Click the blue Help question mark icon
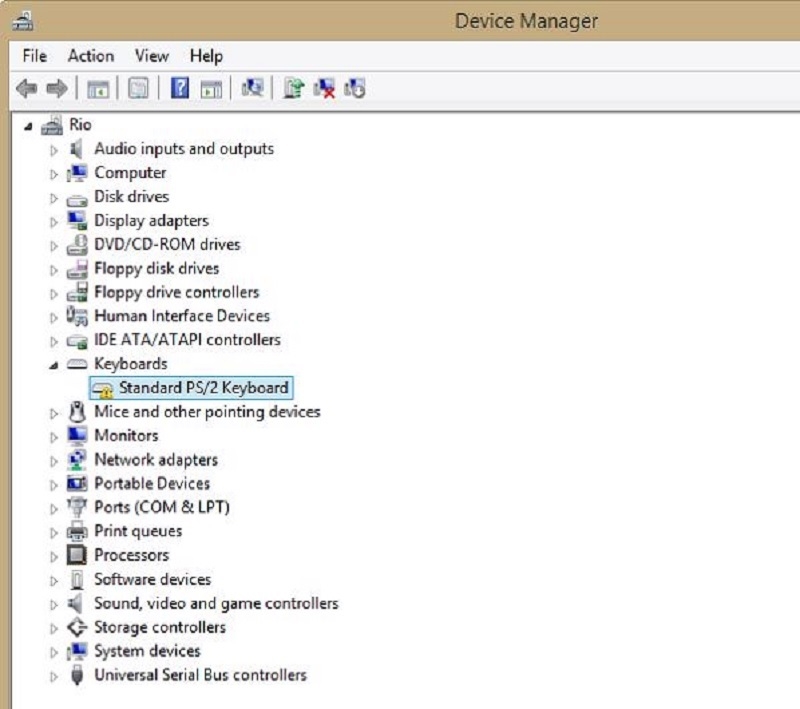 (180, 89)
